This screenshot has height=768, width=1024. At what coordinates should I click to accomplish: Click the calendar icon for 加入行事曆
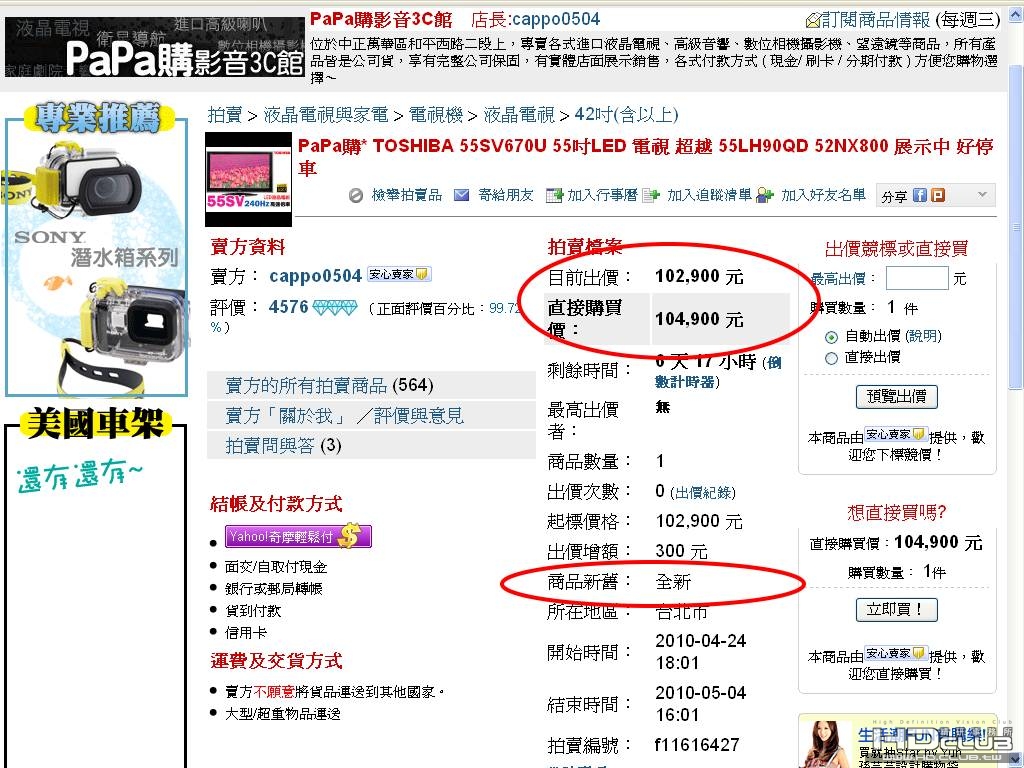pyautogui.click(x=554, y=195)
